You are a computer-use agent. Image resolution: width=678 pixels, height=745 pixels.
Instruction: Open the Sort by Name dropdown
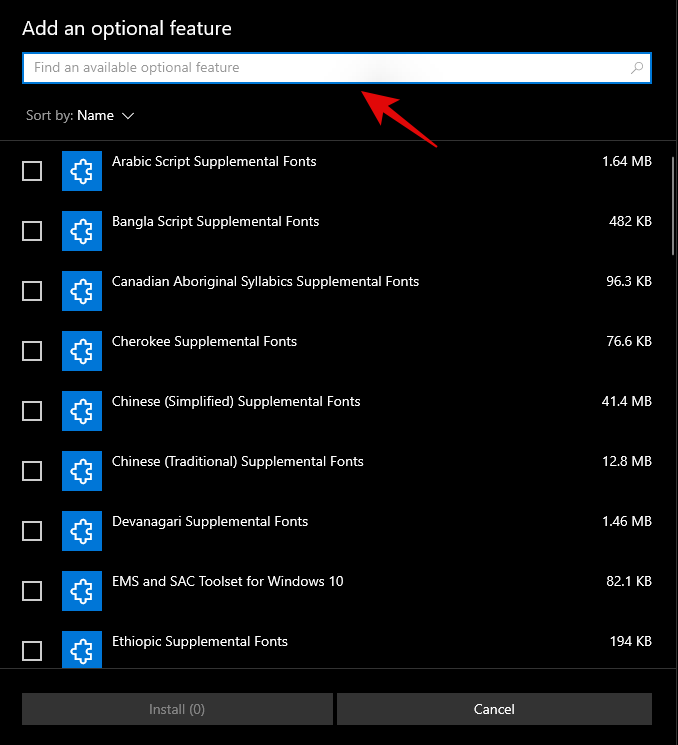(x=95, y=116)
